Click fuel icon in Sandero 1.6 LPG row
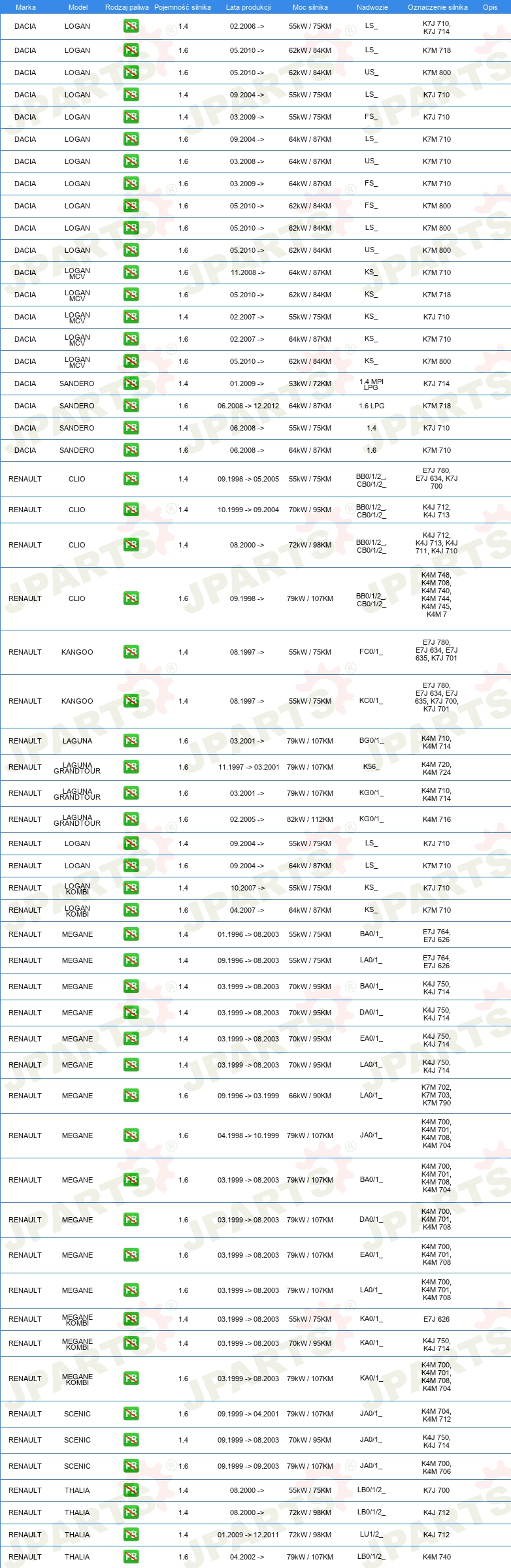 (131, 406)
